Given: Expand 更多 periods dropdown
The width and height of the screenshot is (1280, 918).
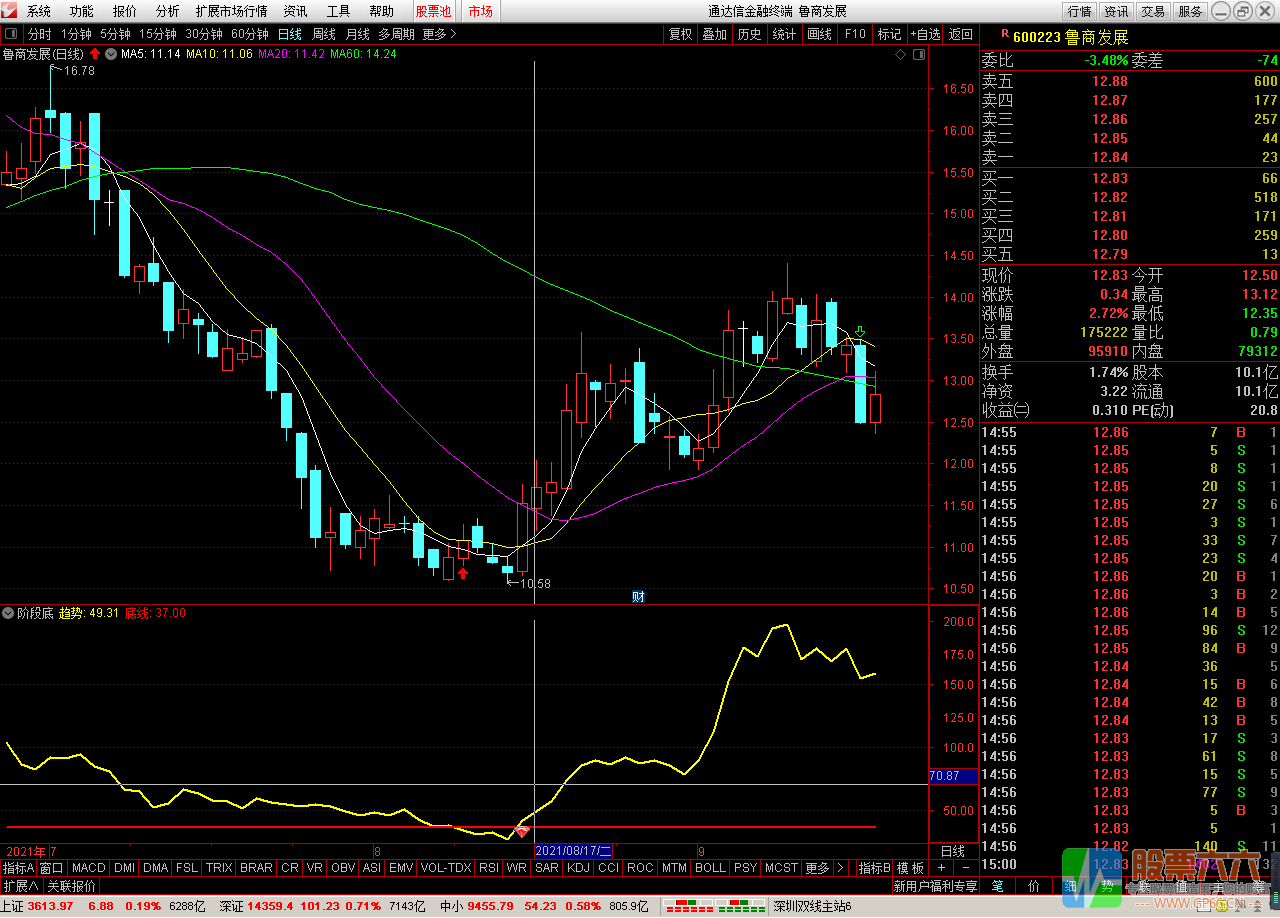Looking at the screenshot, I should [439, 34].
